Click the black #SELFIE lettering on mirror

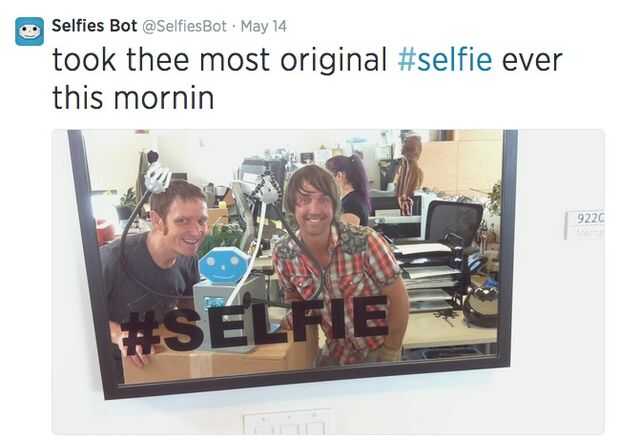coord(254,325)
